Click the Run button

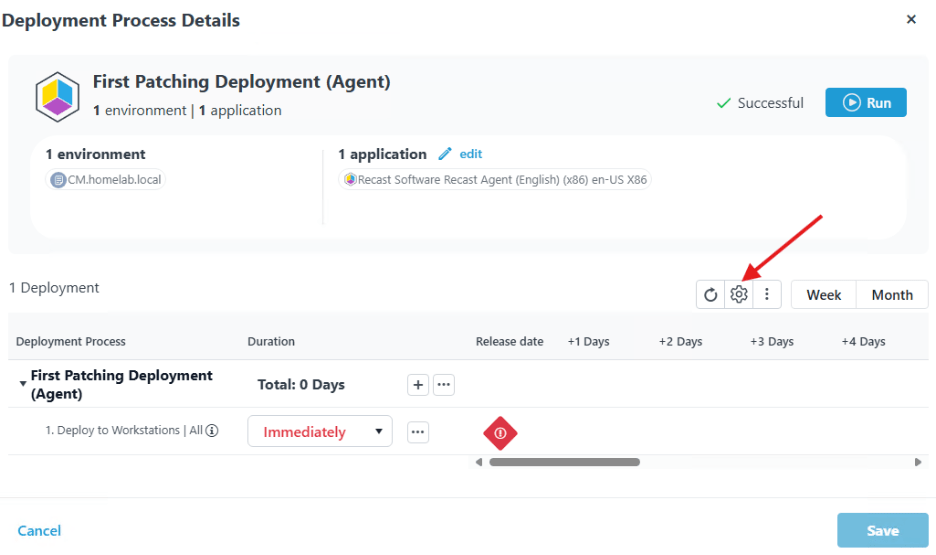tap(866, 103)
